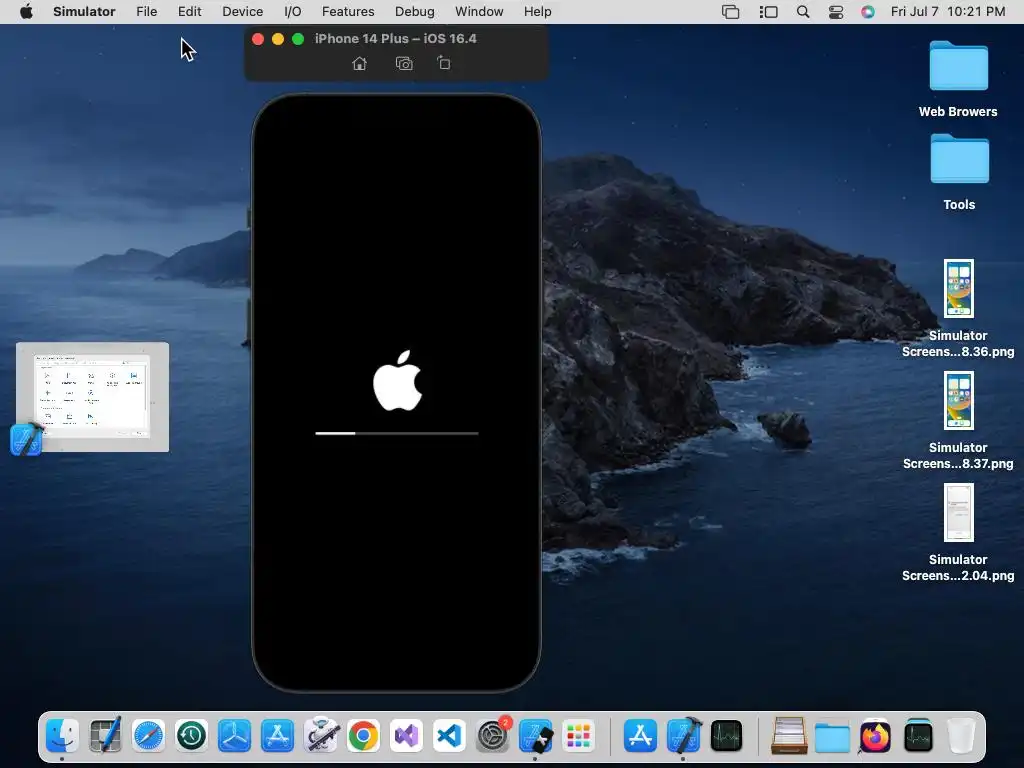Select the Web Browers folder on the desktop
The image size is (1024, 768).
point(958,79)
